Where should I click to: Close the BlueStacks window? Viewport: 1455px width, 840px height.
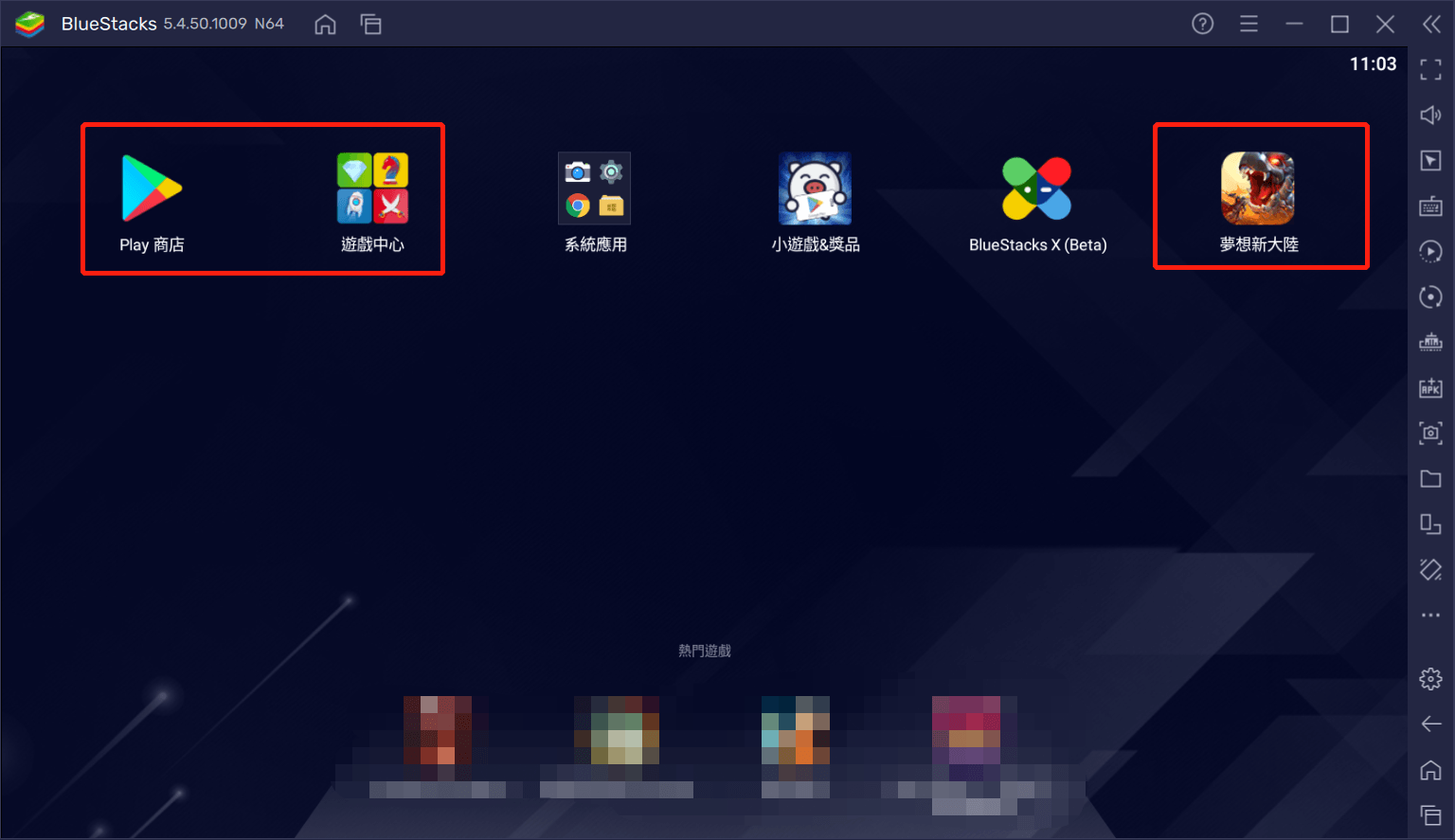point(1385,24)
